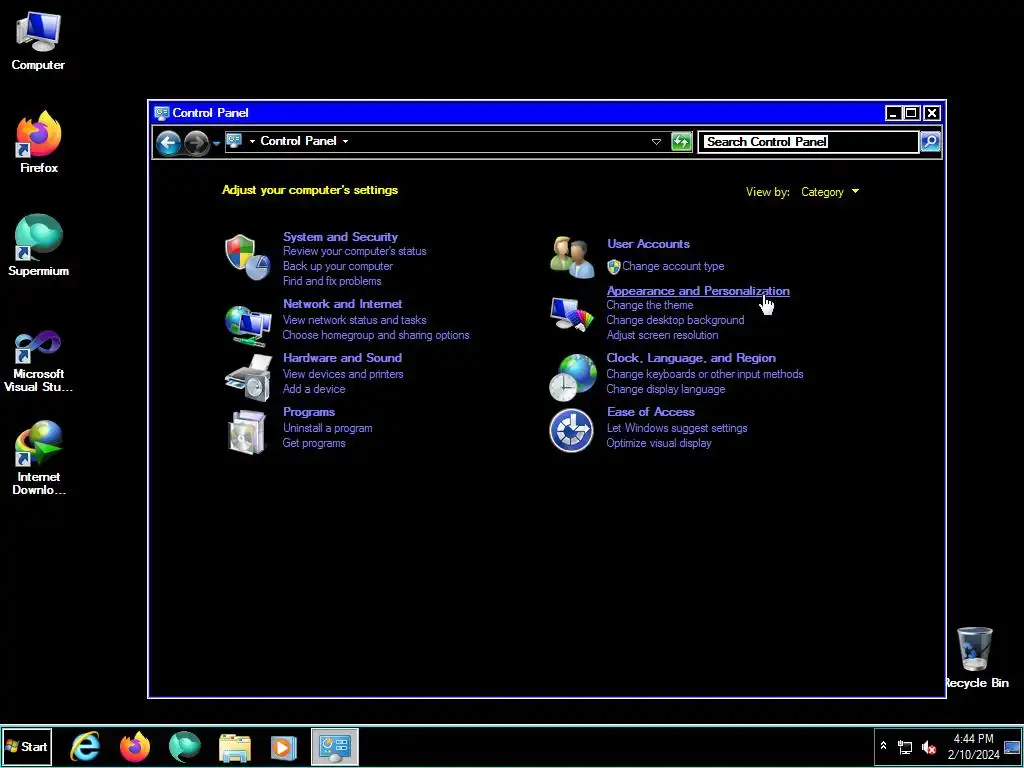
Task: Click the Control Panel taskbar button
Action: pyautogui.click(x=334, y=746)
